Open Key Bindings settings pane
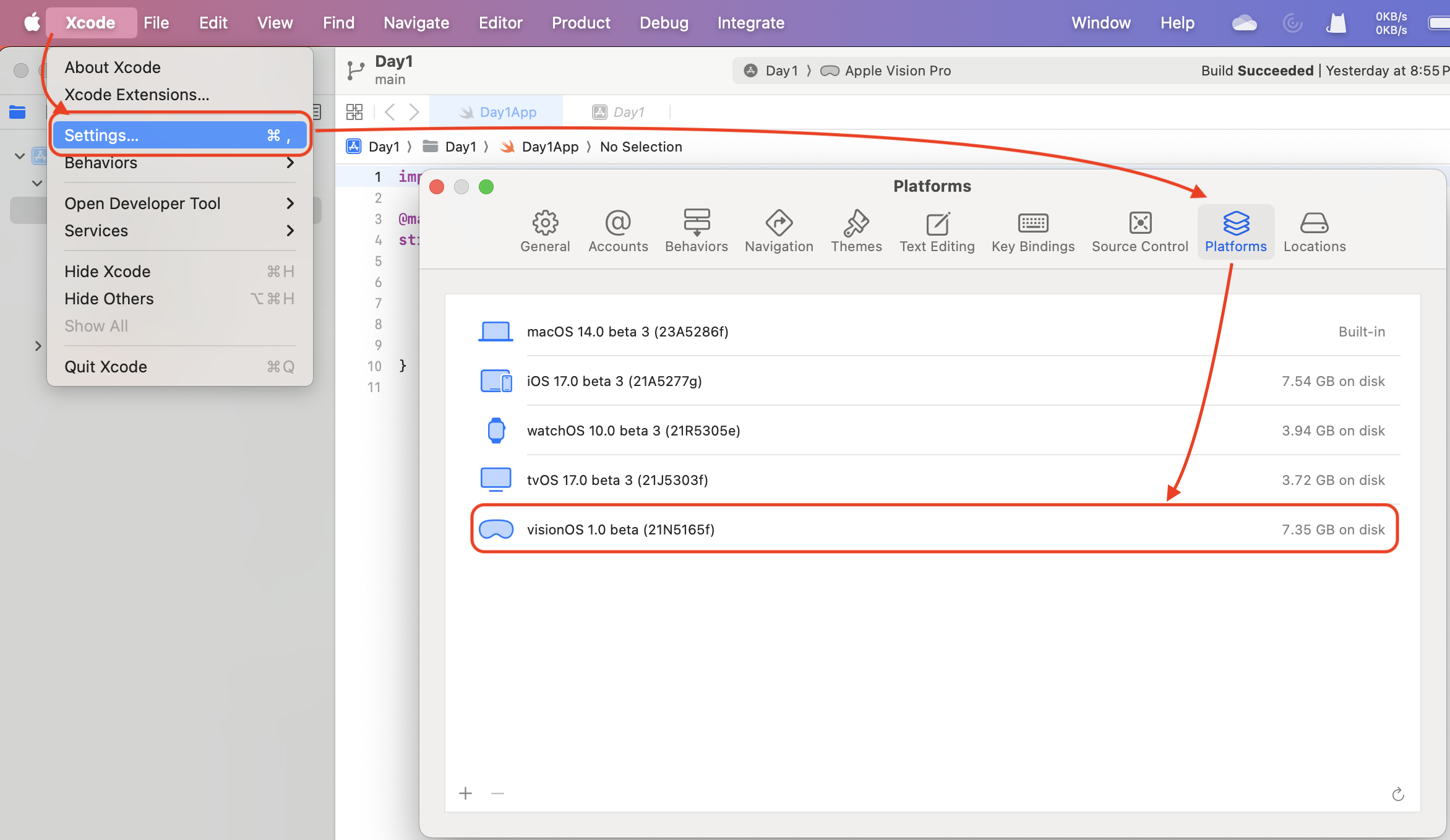Image resolution: width=1450 pixels, height=840 pixels. click(1032, 231)
